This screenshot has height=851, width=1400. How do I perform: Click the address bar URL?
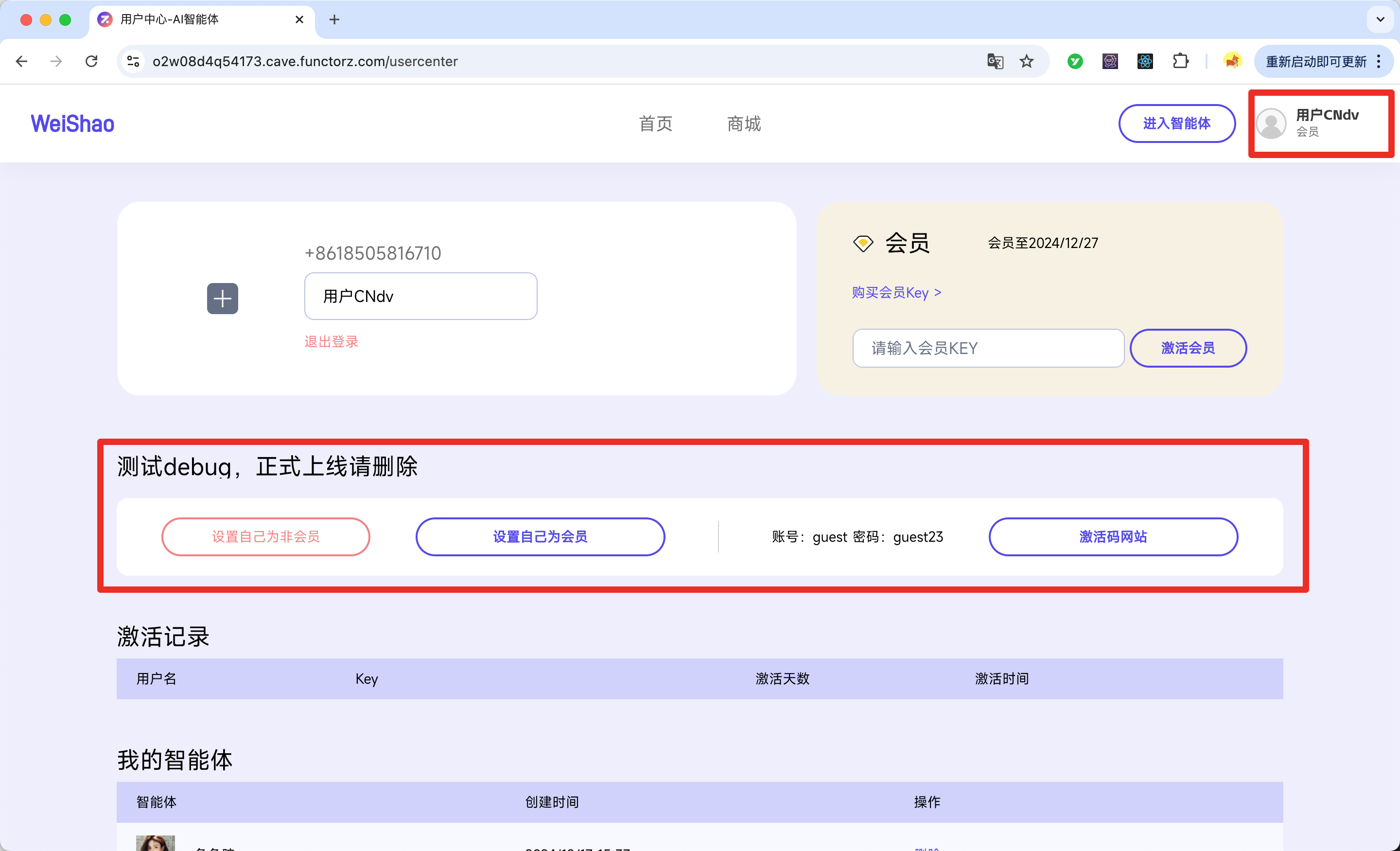[305, 61]
